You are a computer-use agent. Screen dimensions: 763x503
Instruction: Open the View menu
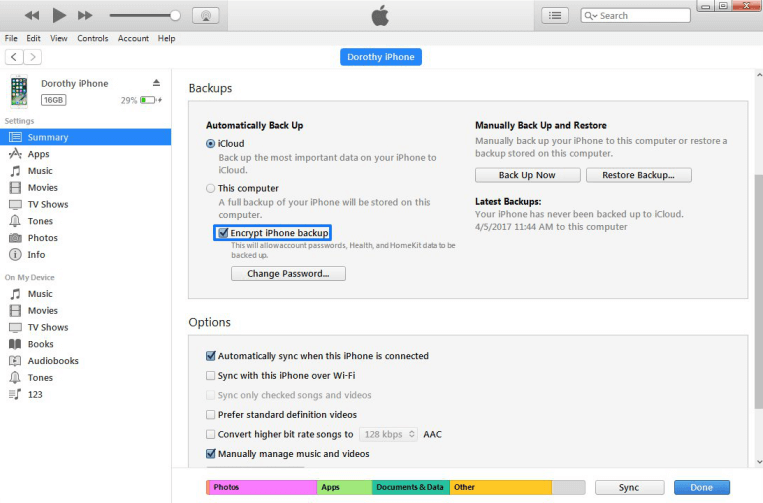(59, 38)
